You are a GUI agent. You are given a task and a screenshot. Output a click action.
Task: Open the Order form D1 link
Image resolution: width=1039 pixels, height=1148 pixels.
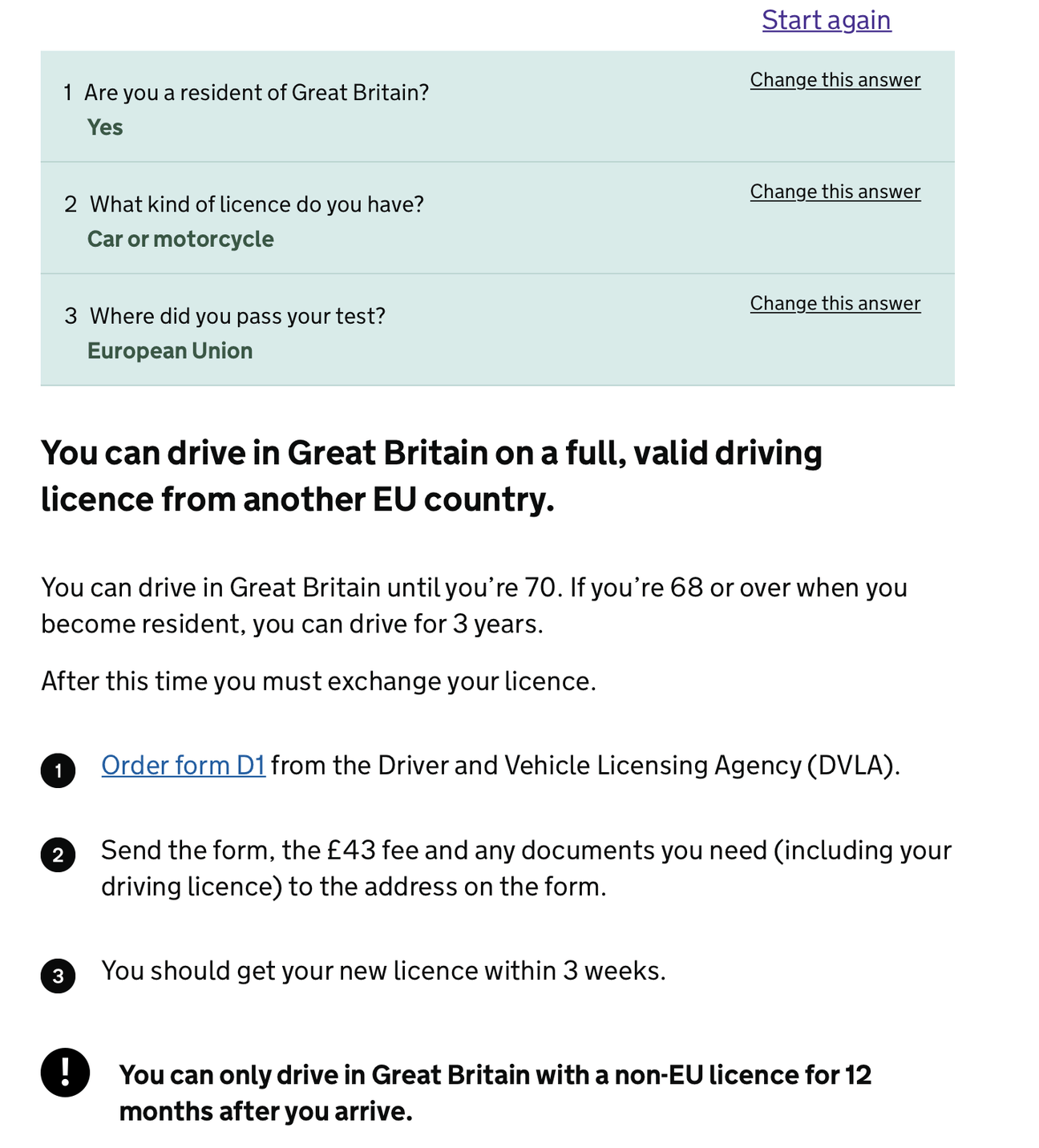(x=183, y=766)
